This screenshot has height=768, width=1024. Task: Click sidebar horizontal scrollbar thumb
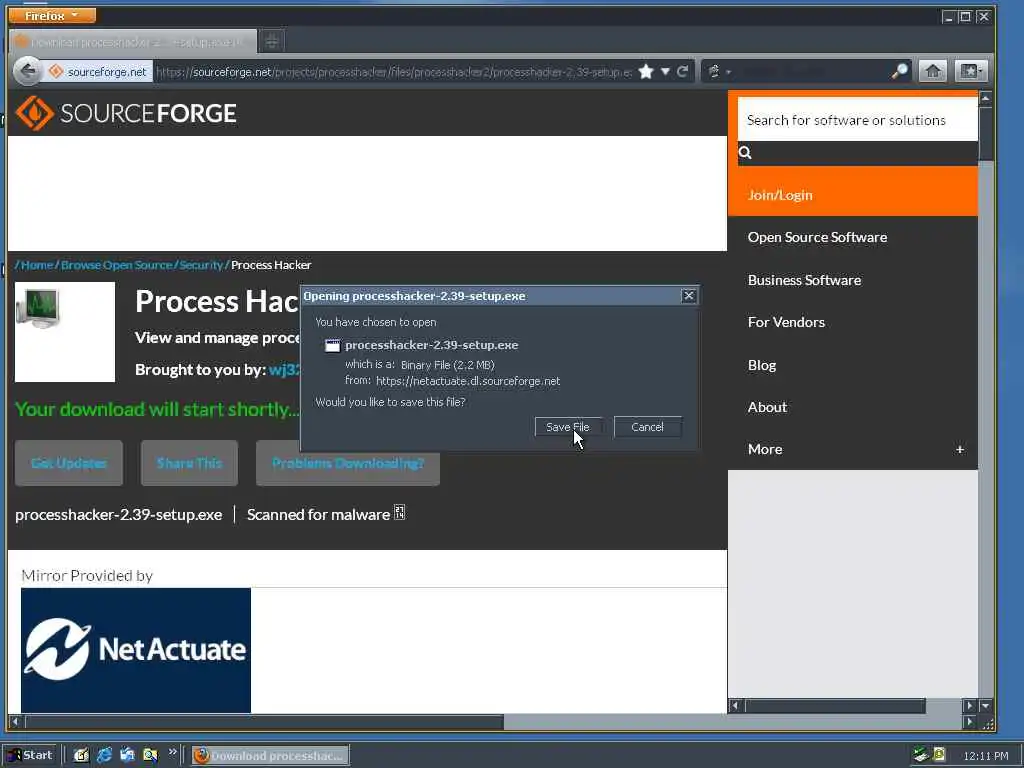point(835,705)
